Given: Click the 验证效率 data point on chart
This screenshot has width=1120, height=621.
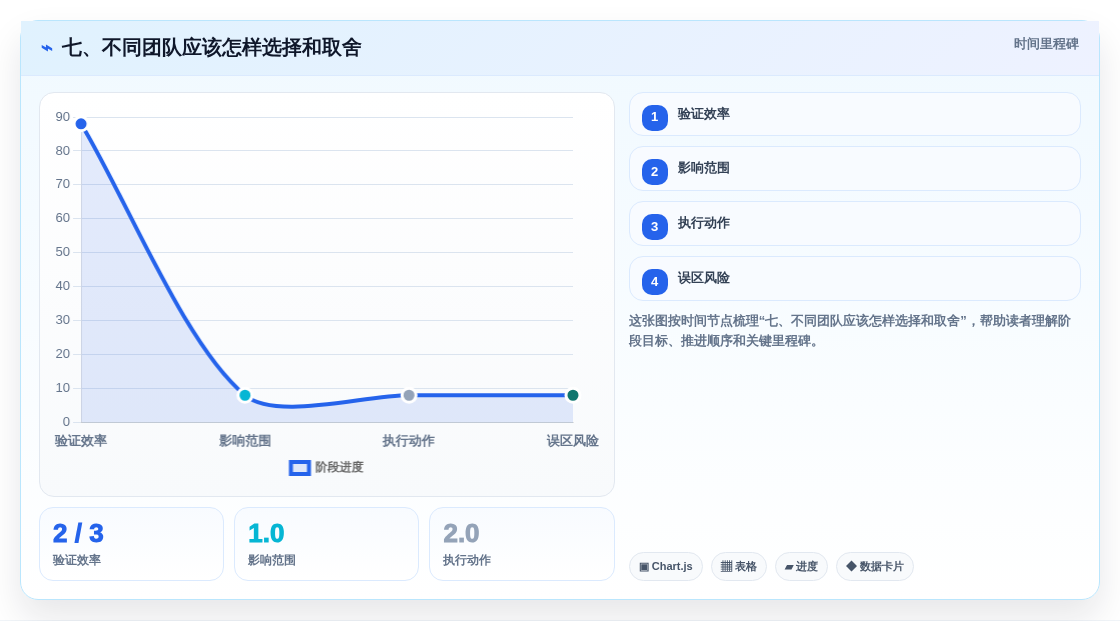Looking at the screenshot, I should click(81, 124).
